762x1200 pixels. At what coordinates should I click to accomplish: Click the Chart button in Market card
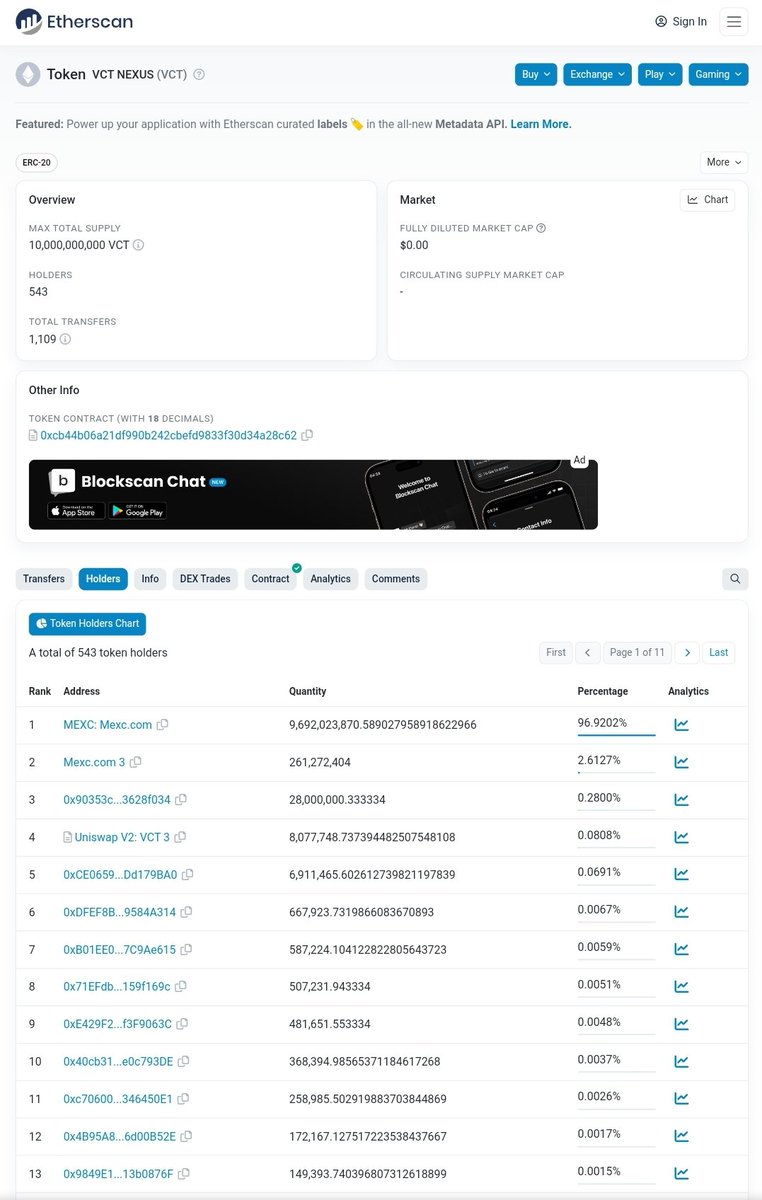point(707,200)
